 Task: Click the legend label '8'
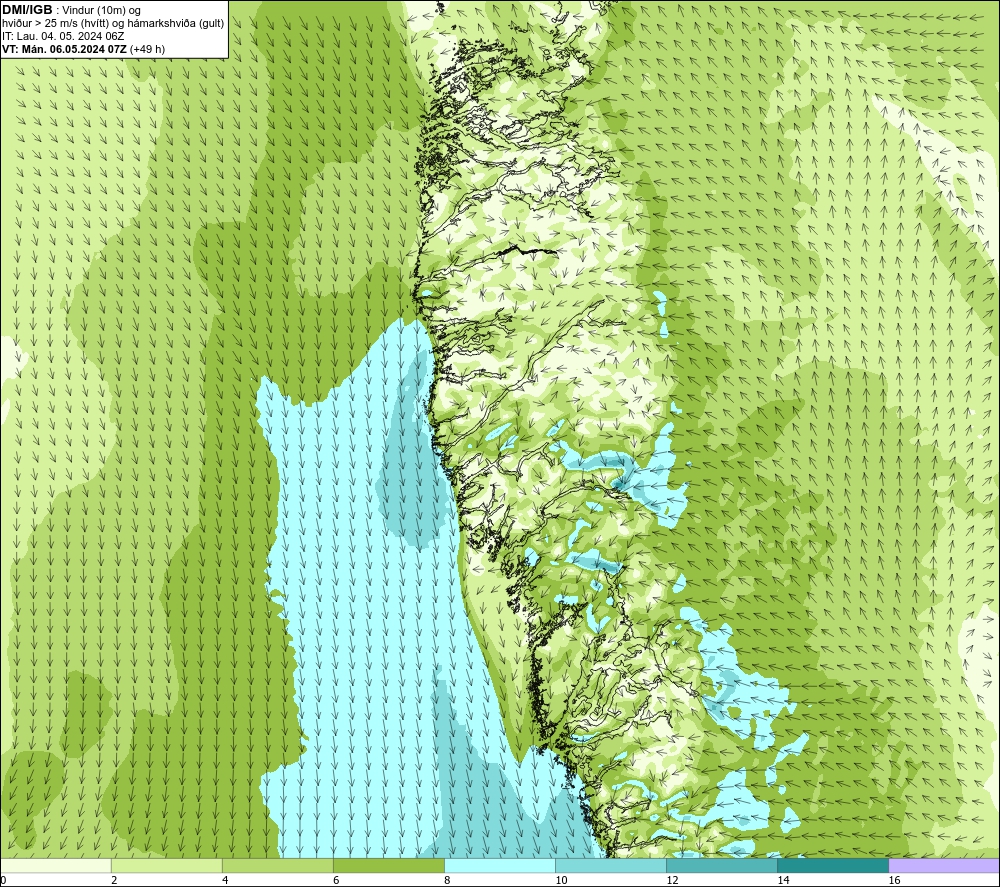point(447,880)
